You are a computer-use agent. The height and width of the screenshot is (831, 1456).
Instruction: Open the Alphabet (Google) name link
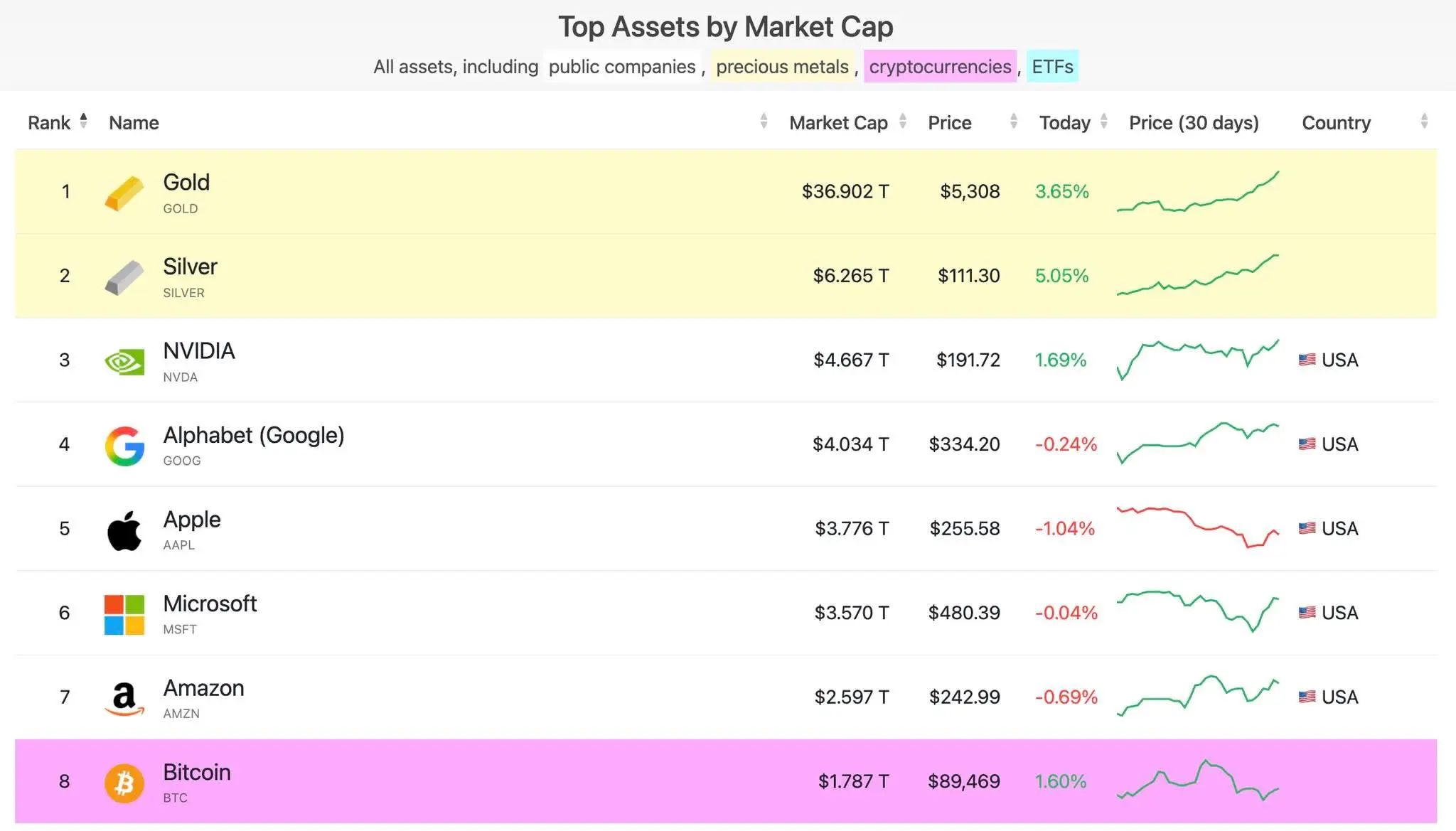[x=254, y=435]
